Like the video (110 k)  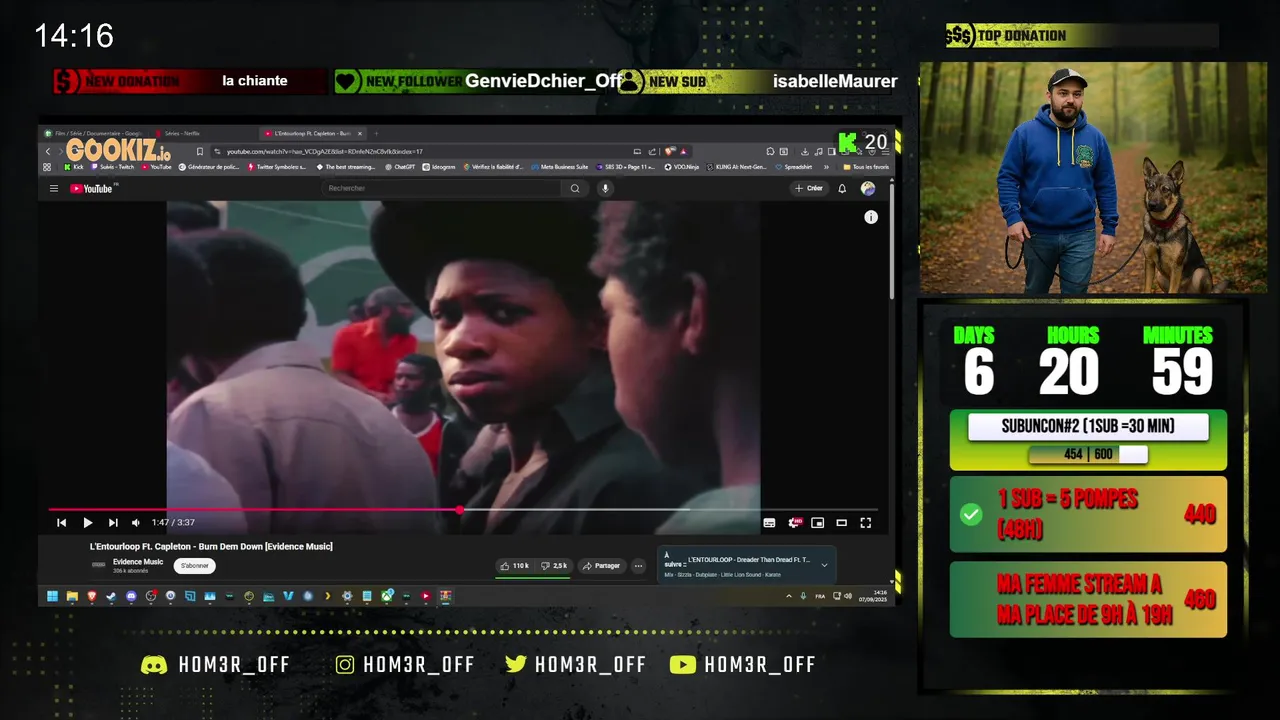(515, 566)
